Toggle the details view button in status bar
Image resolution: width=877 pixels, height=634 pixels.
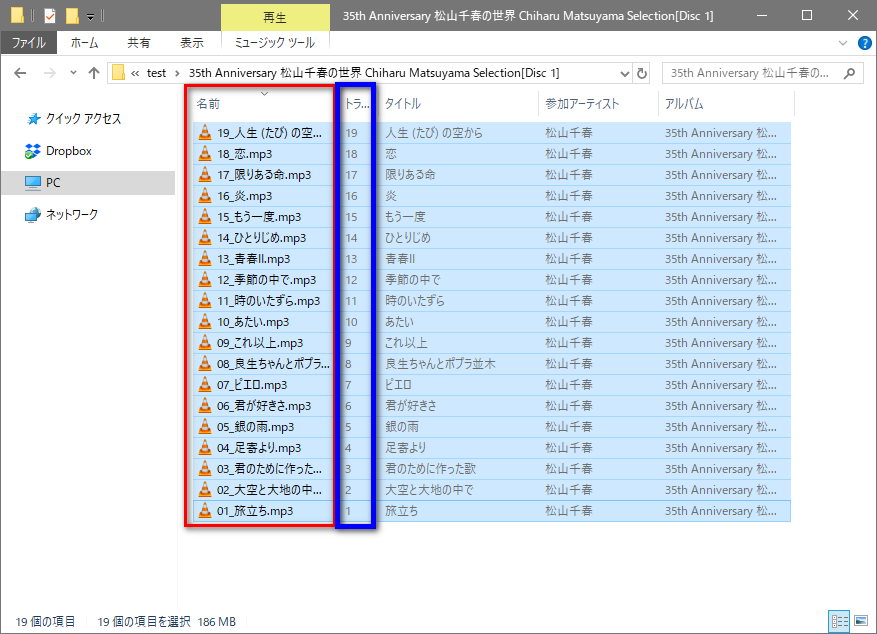click(839, 621)
